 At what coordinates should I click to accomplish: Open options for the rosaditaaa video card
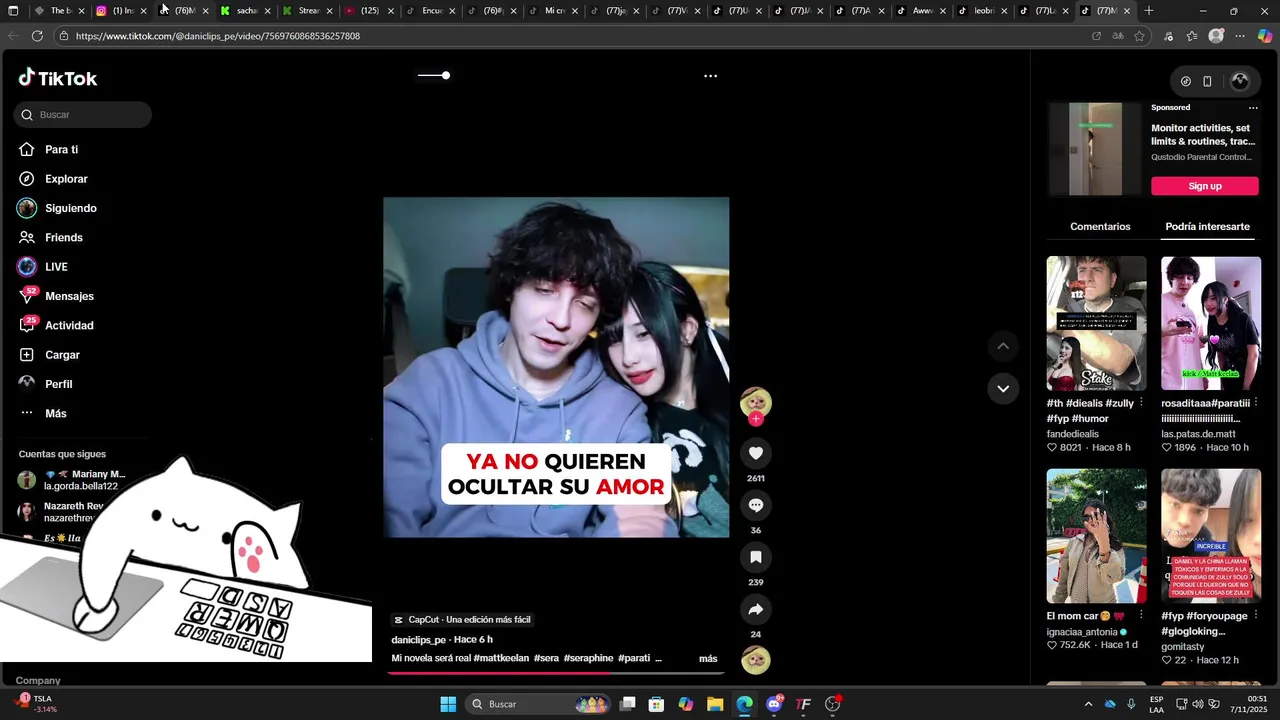1255,403
